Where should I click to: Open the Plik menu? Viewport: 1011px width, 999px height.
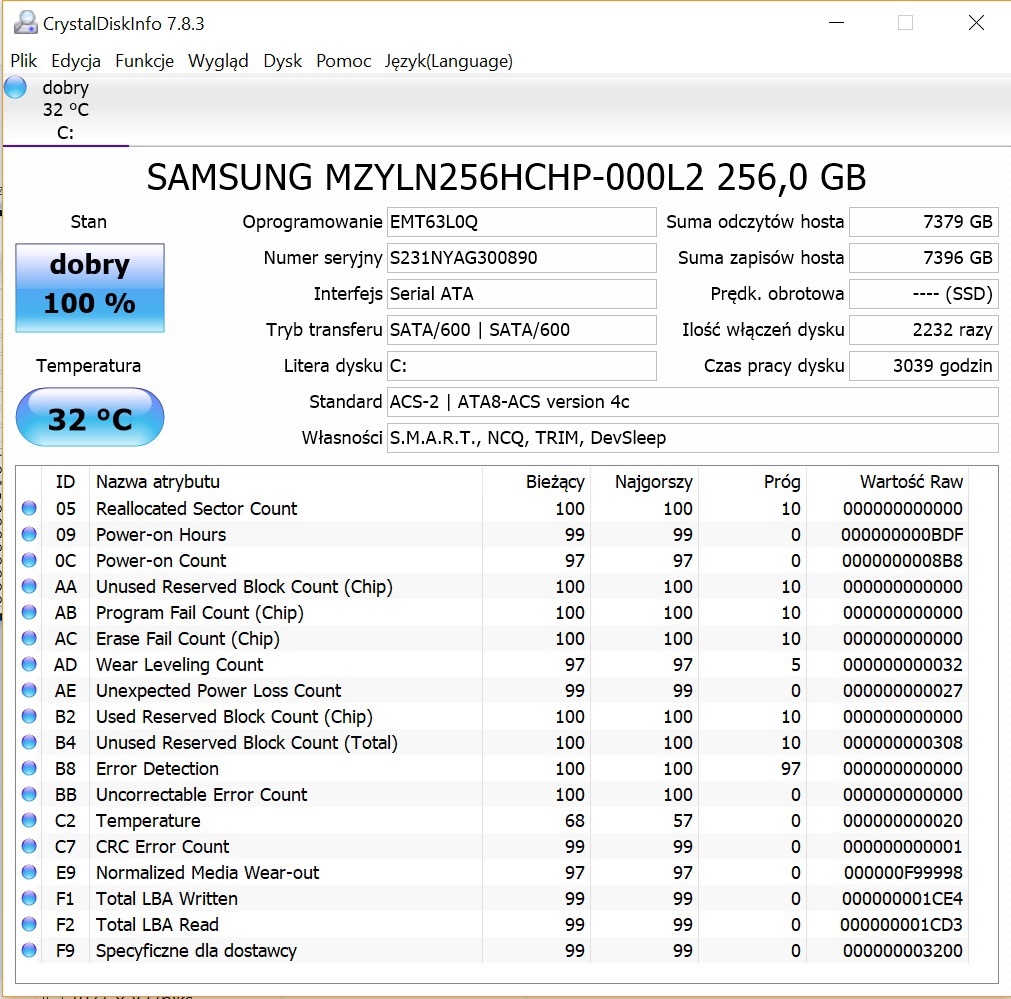(x=24, y=61)
